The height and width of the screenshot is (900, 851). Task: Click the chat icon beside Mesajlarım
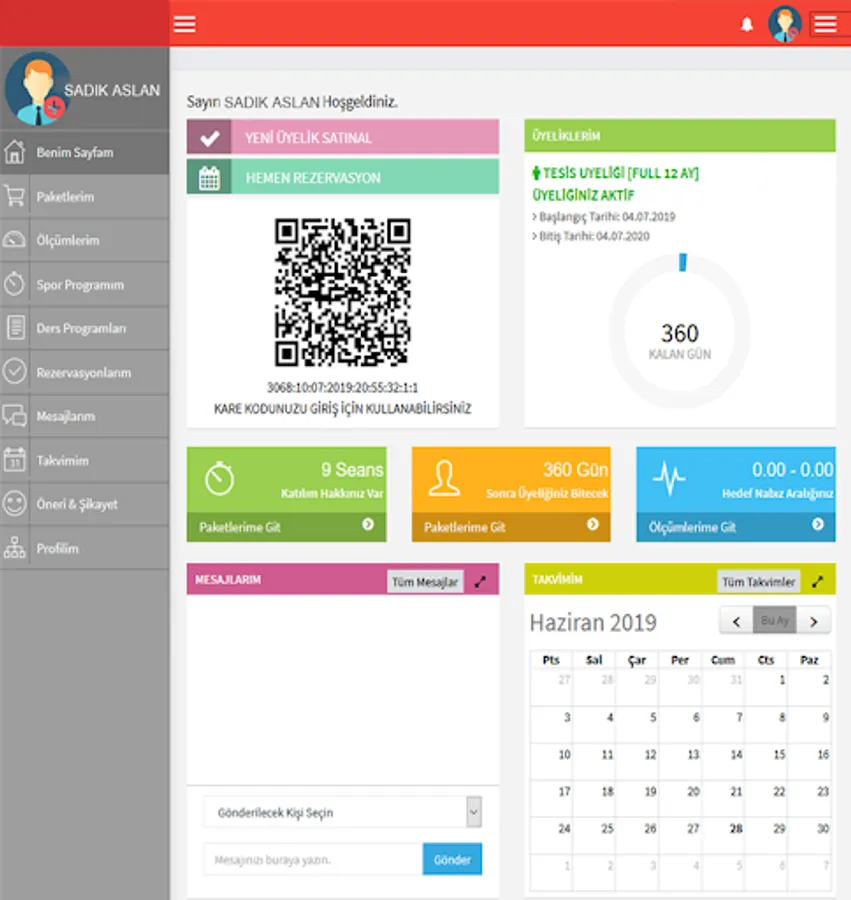click(x=14, y=416)
